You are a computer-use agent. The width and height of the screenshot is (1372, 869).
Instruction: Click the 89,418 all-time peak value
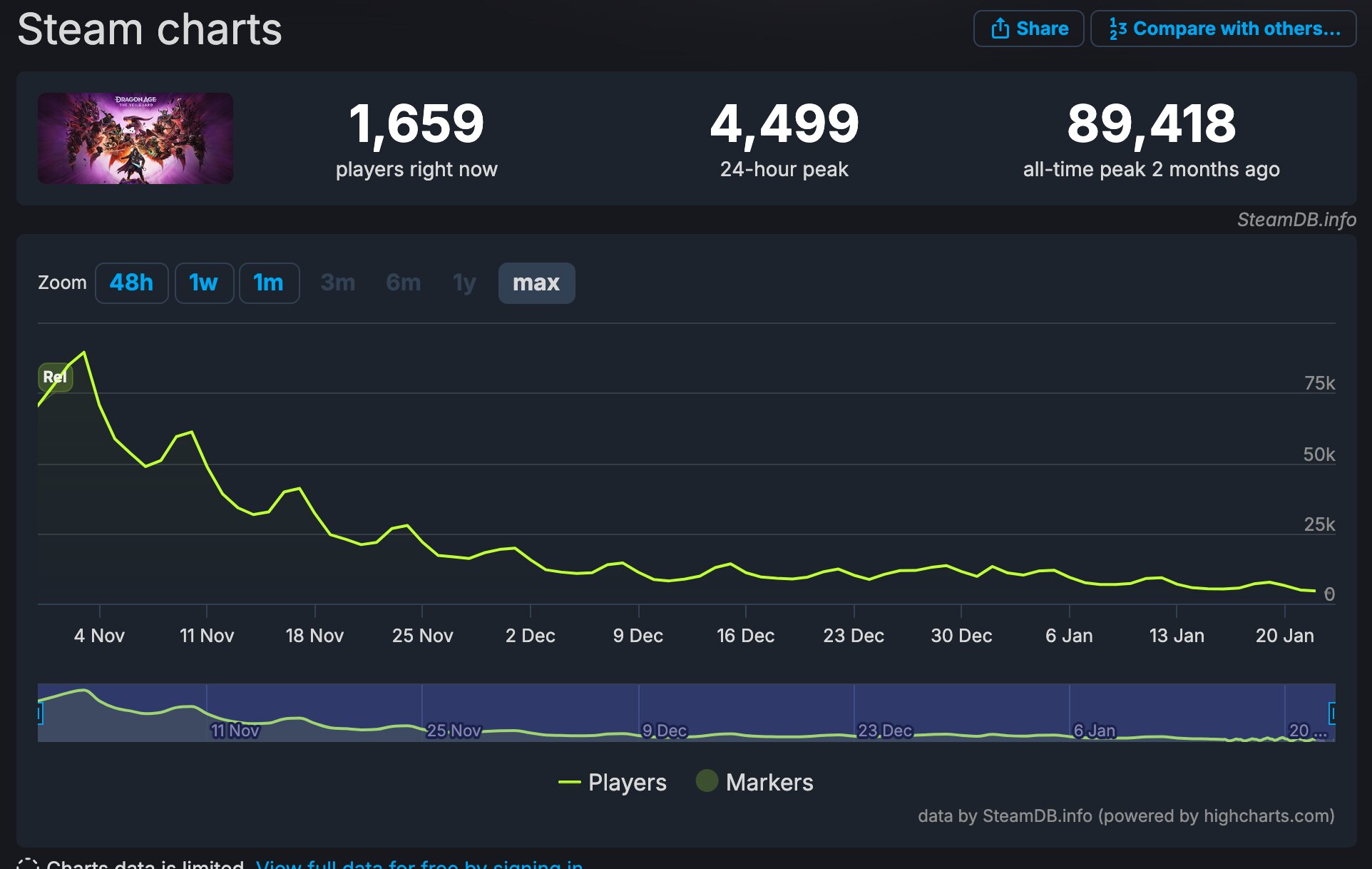click(x=1151, y=123)
